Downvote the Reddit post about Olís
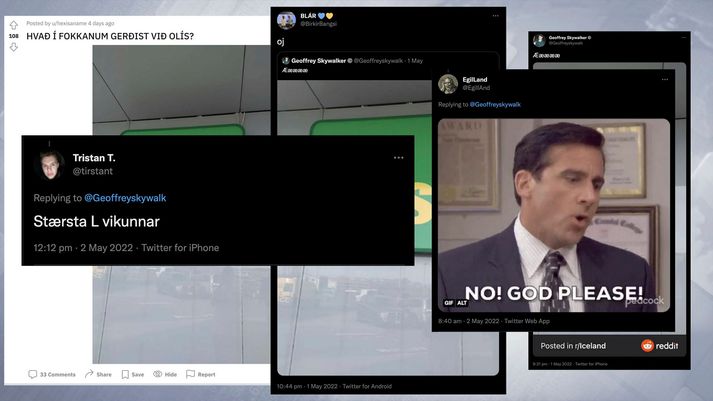 click(x=14, y=47)
